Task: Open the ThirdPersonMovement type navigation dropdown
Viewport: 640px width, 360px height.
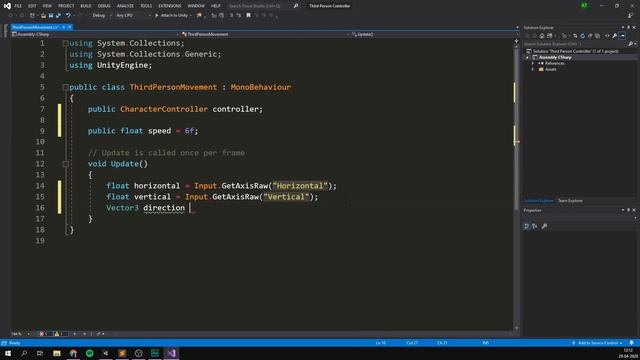Action: point(265,34)
